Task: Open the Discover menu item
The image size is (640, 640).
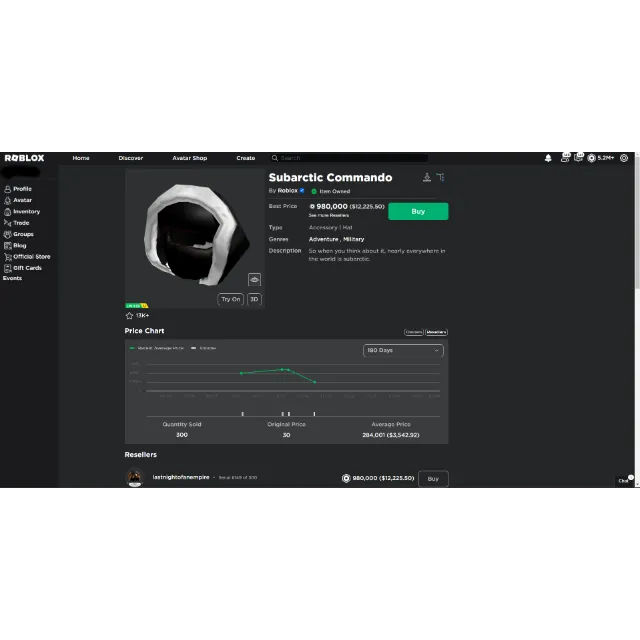Action: click(131, 158)
